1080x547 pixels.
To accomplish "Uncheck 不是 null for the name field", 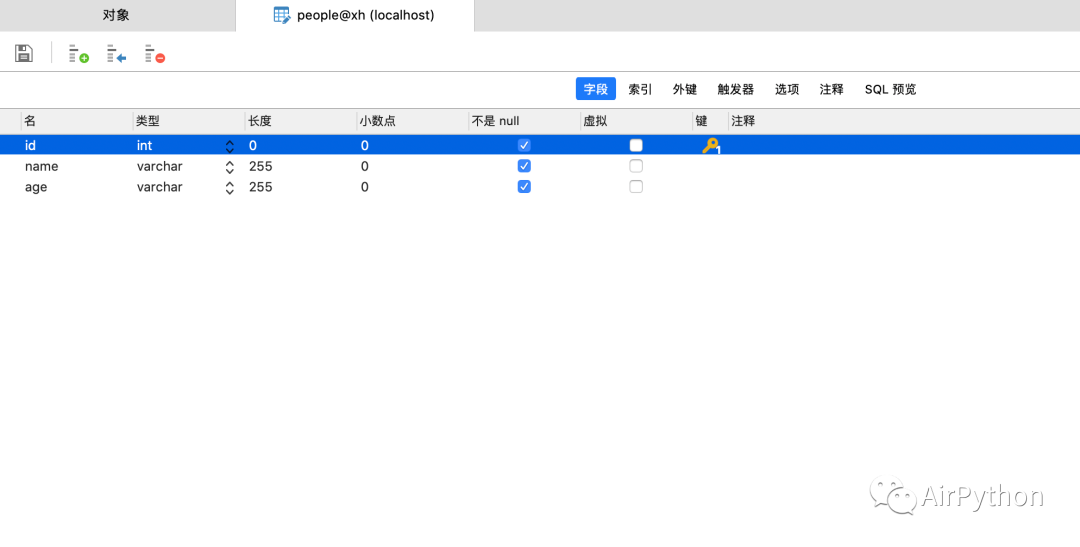I will (524, 166).
